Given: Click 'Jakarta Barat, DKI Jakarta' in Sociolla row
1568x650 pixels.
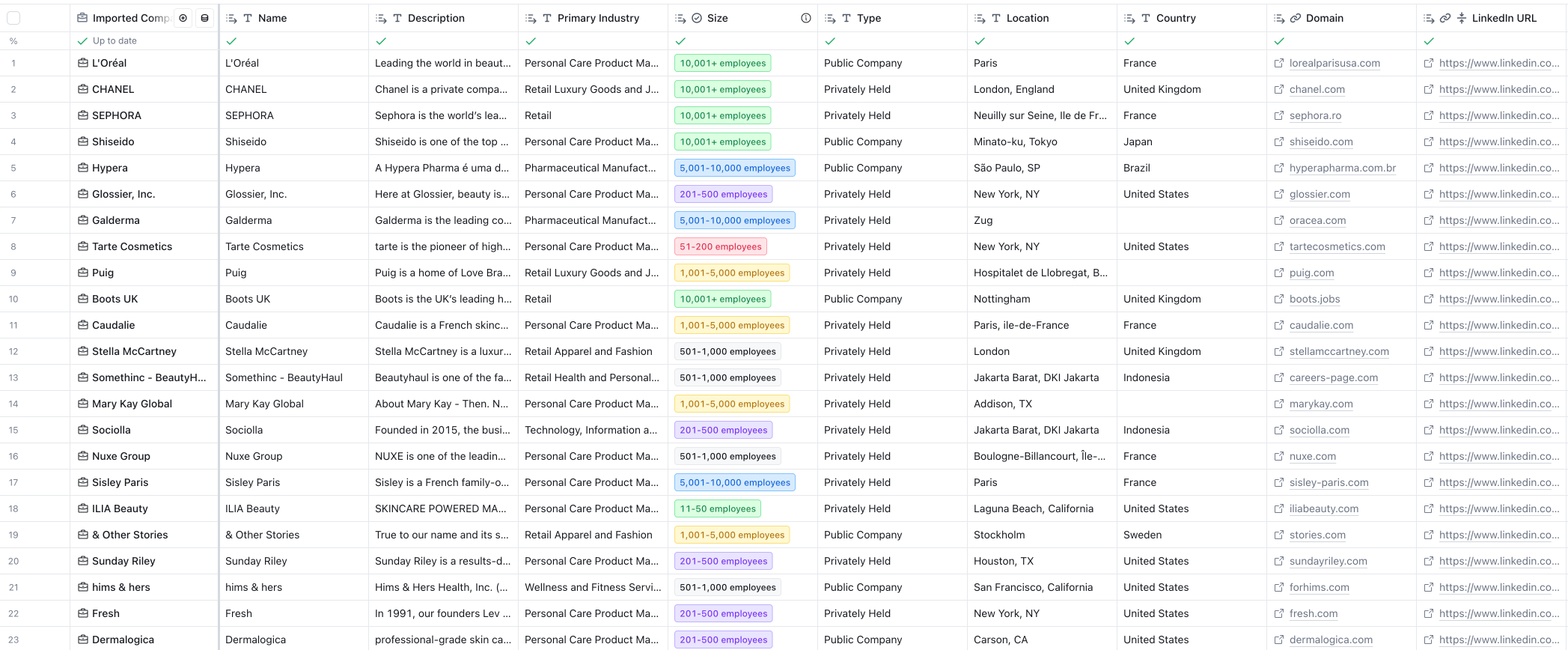Looking at the screenshot, I should tap(1037, 430).
